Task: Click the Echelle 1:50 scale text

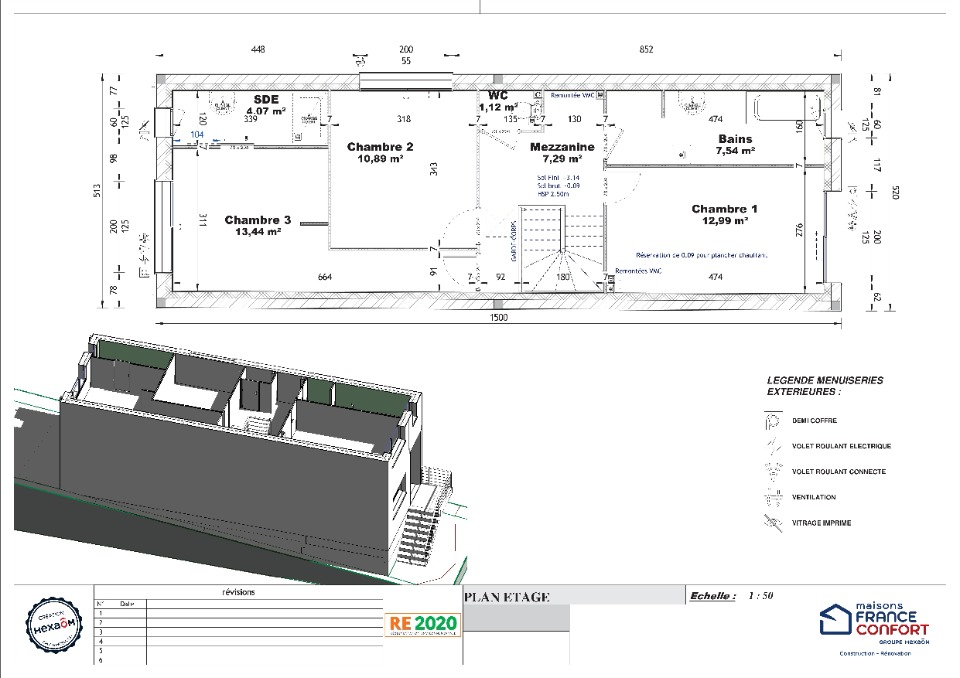Action: pos(732,596)
